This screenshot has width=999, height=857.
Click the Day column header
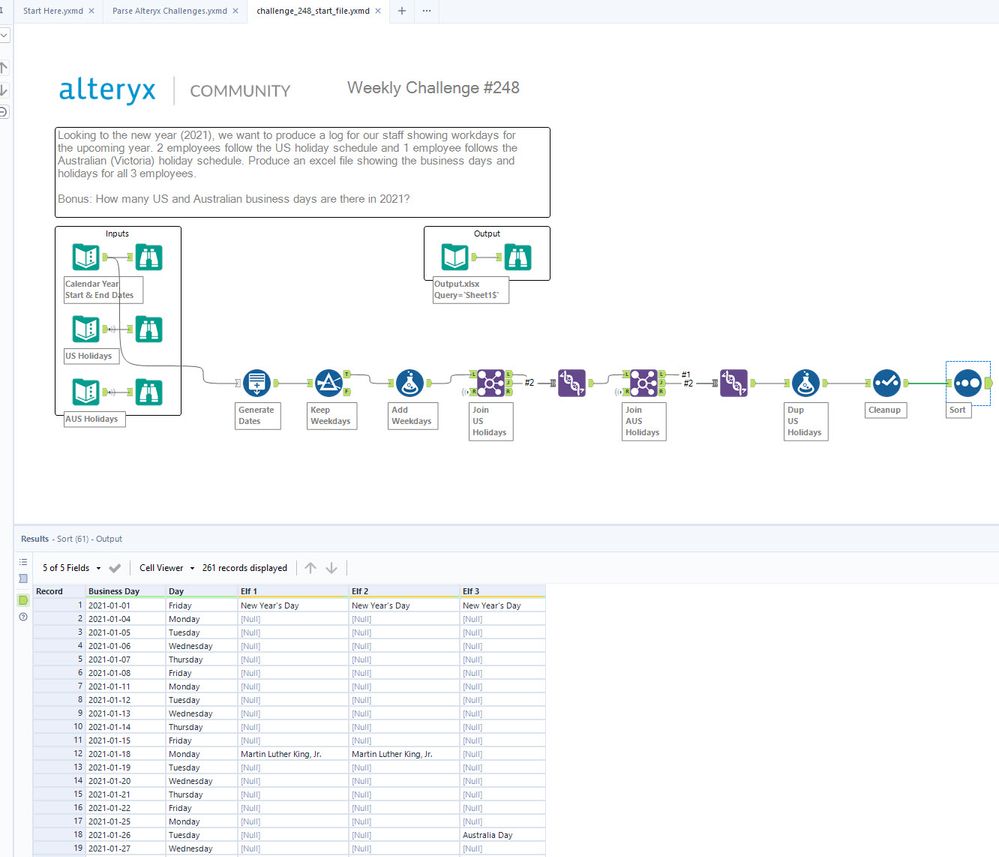pyautogui.click(x=201, y=591)
